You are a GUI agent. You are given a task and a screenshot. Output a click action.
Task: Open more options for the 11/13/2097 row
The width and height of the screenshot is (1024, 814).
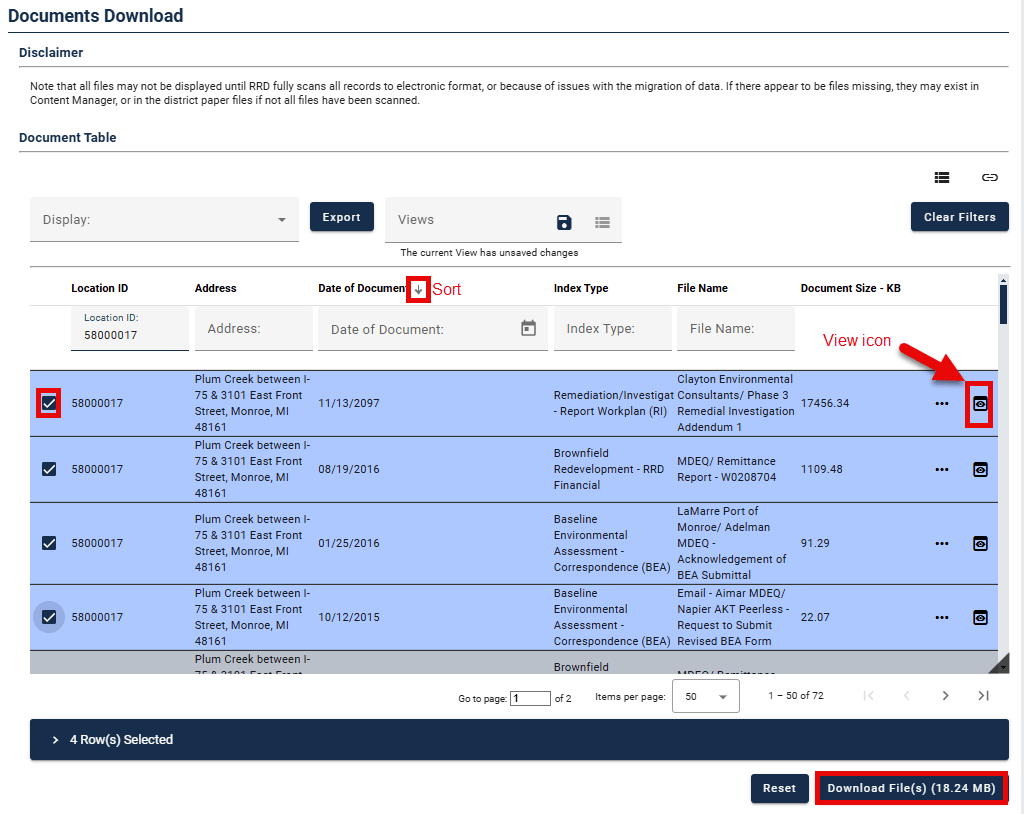[941, 404]
